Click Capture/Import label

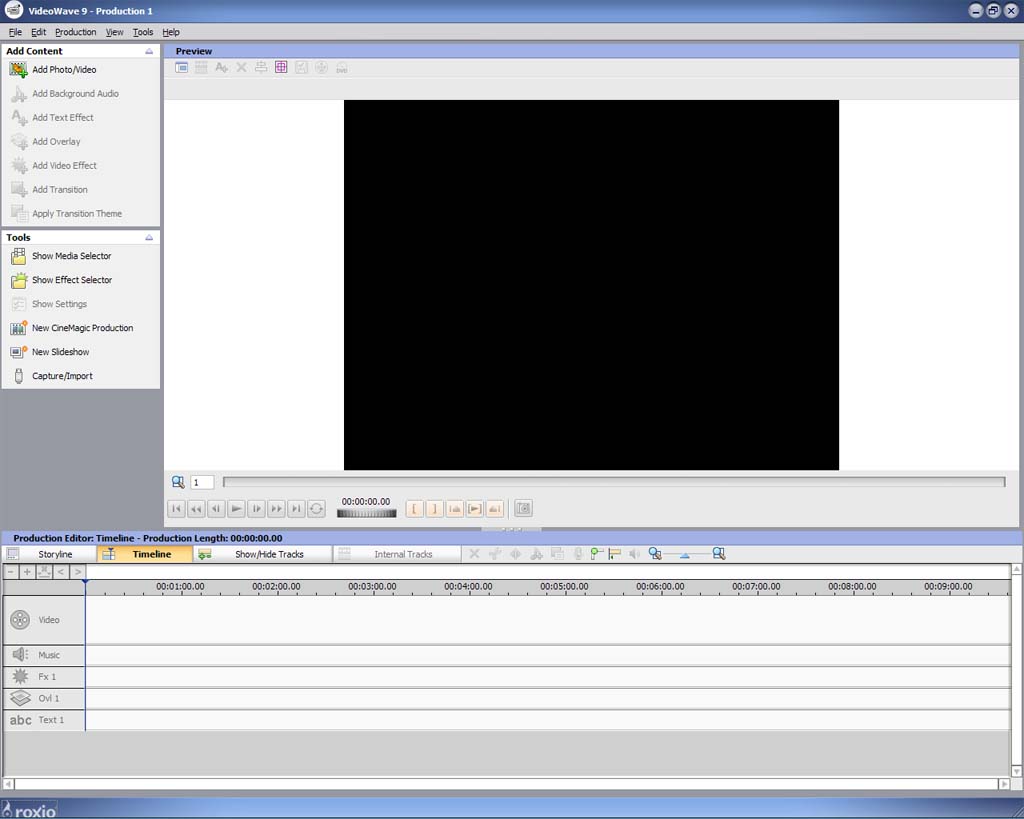point(62,376)
